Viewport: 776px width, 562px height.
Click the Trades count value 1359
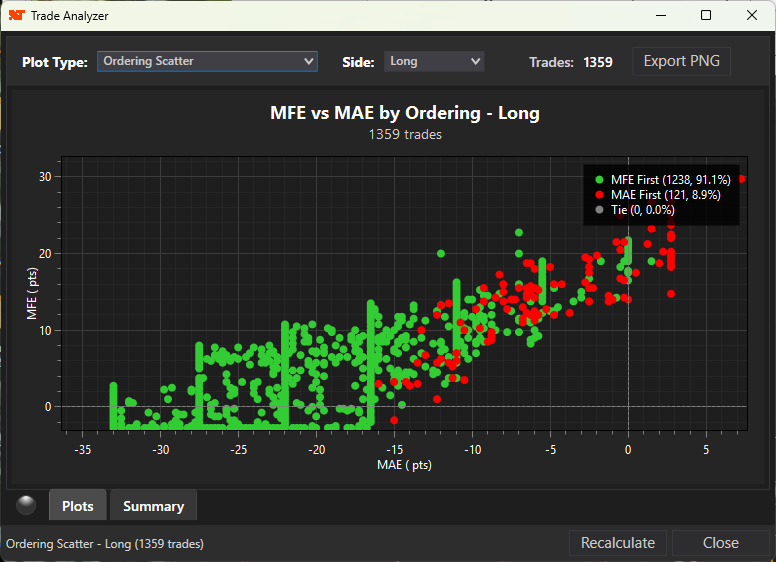pyautogui.click(x=598, y=62)
